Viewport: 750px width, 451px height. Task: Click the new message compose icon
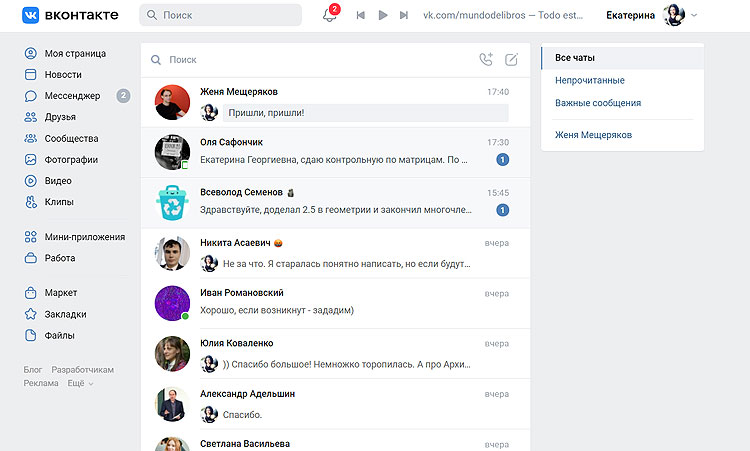(x=512, y=60)
